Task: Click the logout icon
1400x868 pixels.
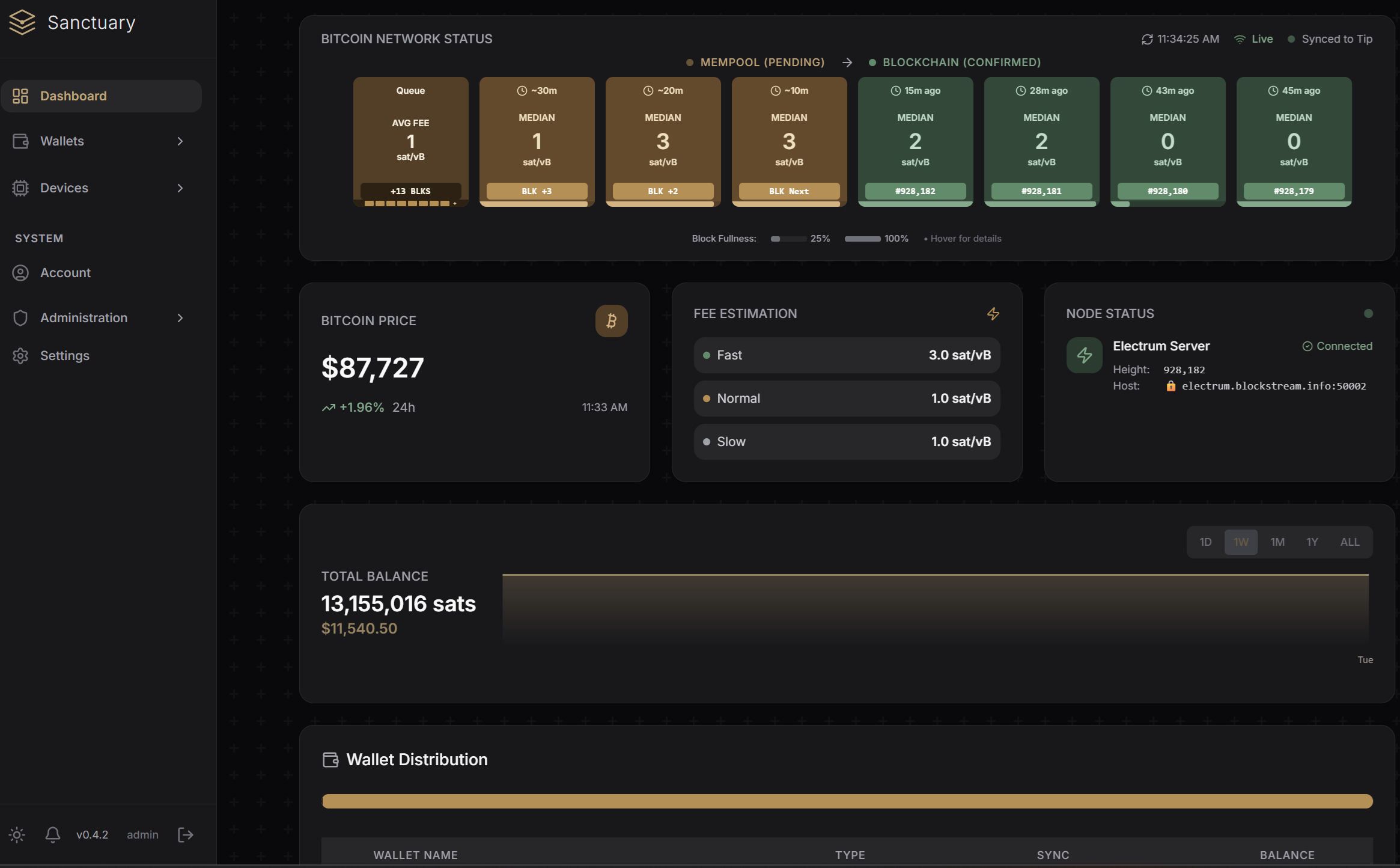Action: [186, 835]
